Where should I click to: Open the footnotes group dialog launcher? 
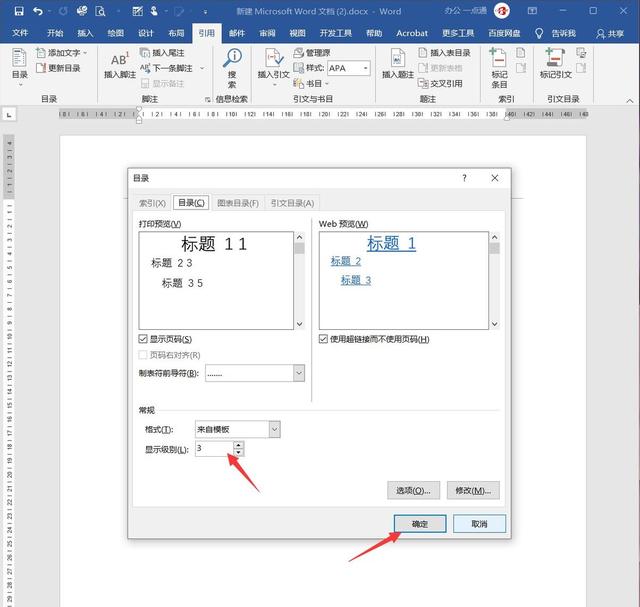(x=208, y=99)
